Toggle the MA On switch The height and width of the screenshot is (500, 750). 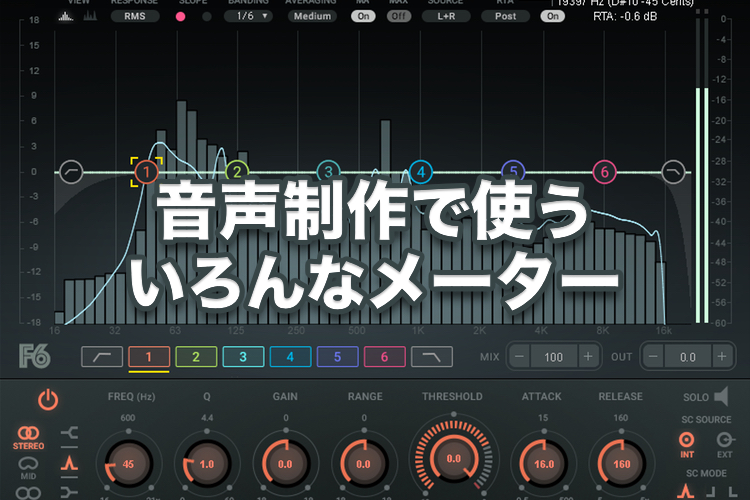[363, 16]
